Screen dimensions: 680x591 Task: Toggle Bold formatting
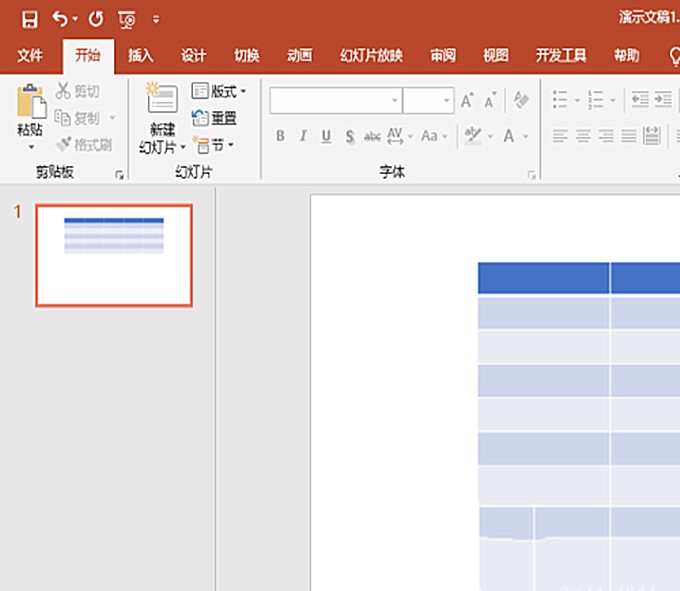(x=281, y=136)
